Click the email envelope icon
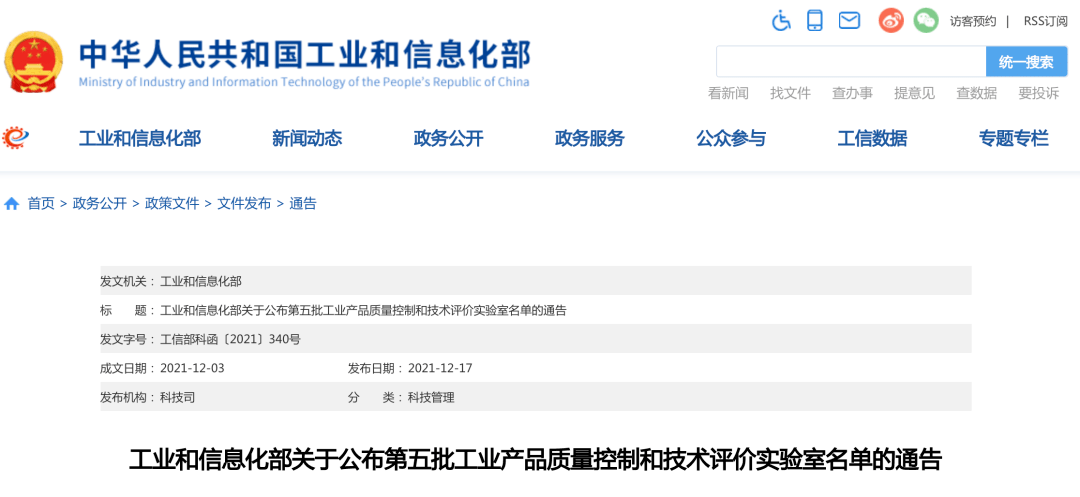 pyautogui.click(x=849, y=20)
